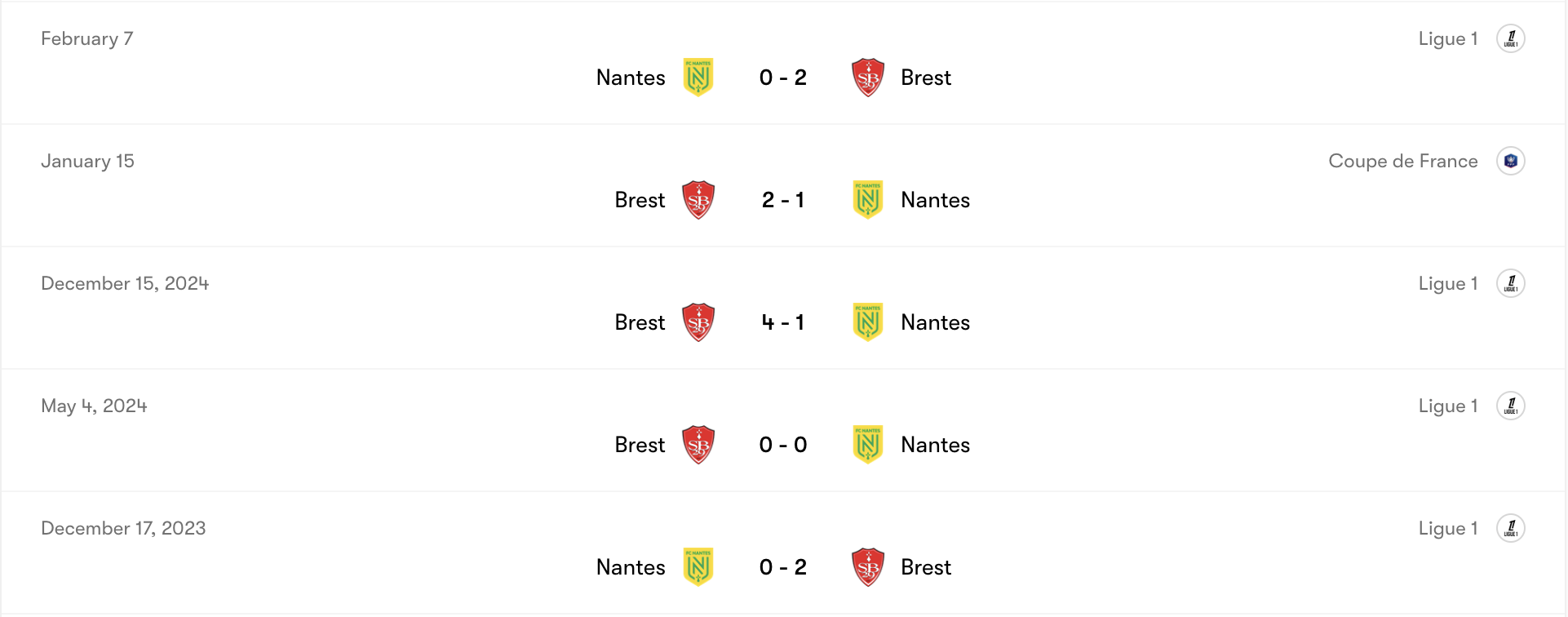Select the December 15, 2024 date label
This screenshot has height=617, width=1568.
(125, 283)
